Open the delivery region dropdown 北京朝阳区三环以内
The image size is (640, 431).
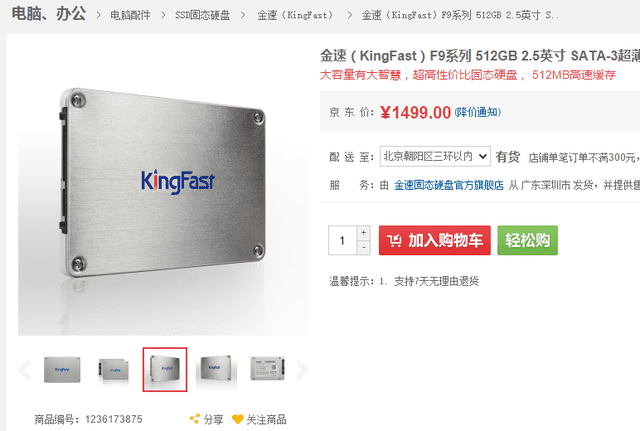pos(435,156)
